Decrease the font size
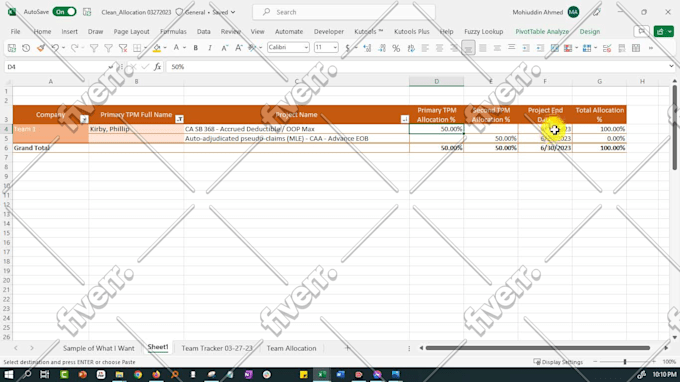The image size is (680, 382). pyautogui.click(x=224, y=48)
